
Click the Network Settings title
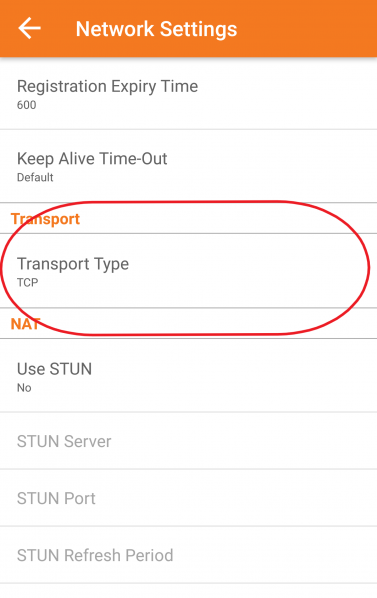coord(156,29)
